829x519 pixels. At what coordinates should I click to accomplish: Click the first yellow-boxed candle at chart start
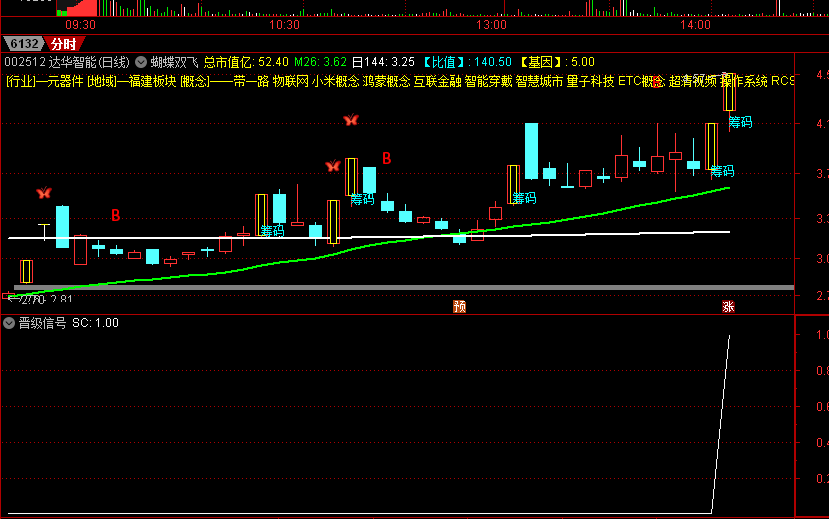pyautogui.click(x=26, y=271)
